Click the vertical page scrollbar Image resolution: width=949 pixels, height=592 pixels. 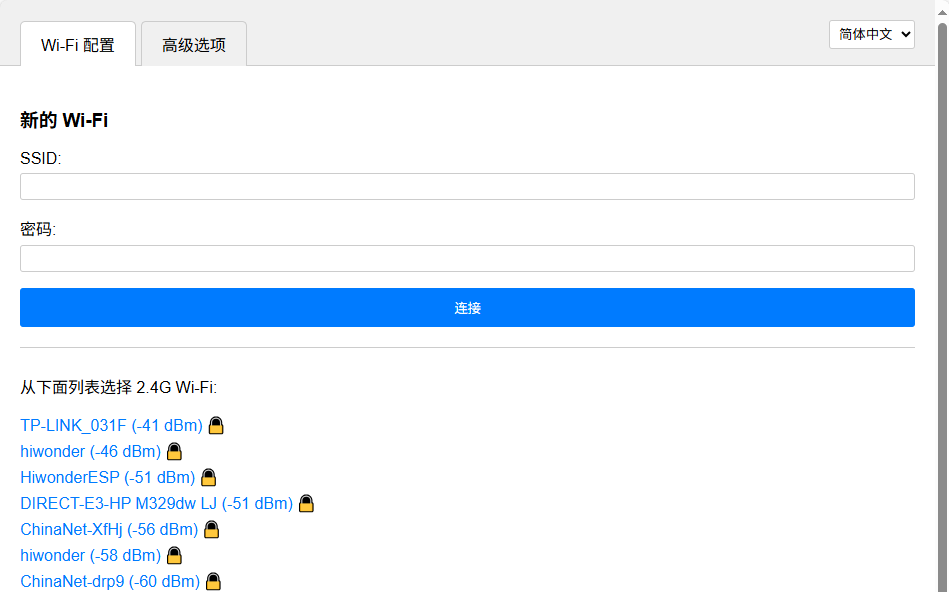942,300
